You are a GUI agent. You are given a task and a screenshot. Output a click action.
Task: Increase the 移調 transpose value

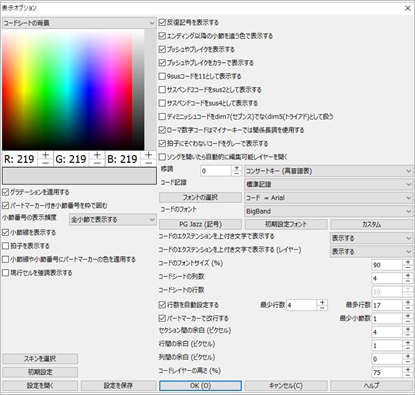tap(237, 168)
